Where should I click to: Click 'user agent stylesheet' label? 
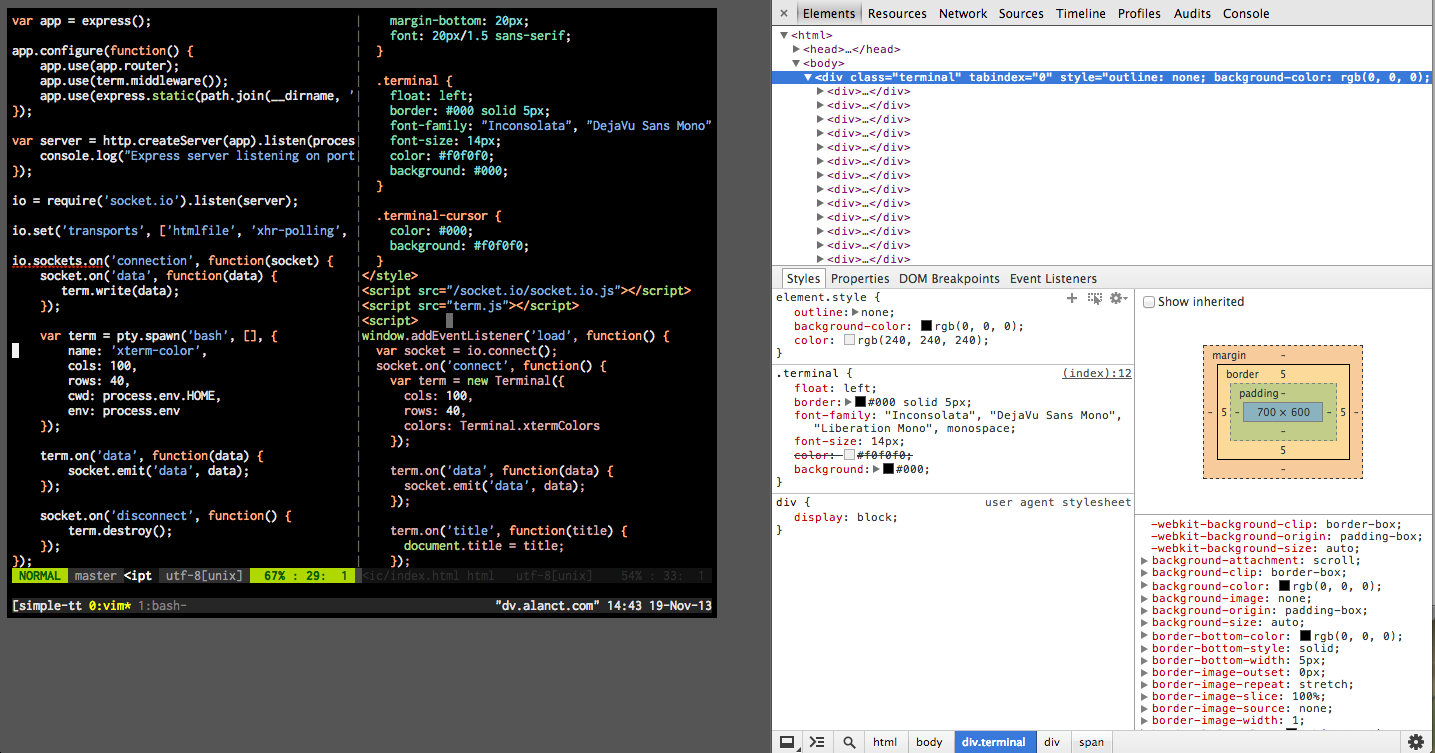point(1058,502)
